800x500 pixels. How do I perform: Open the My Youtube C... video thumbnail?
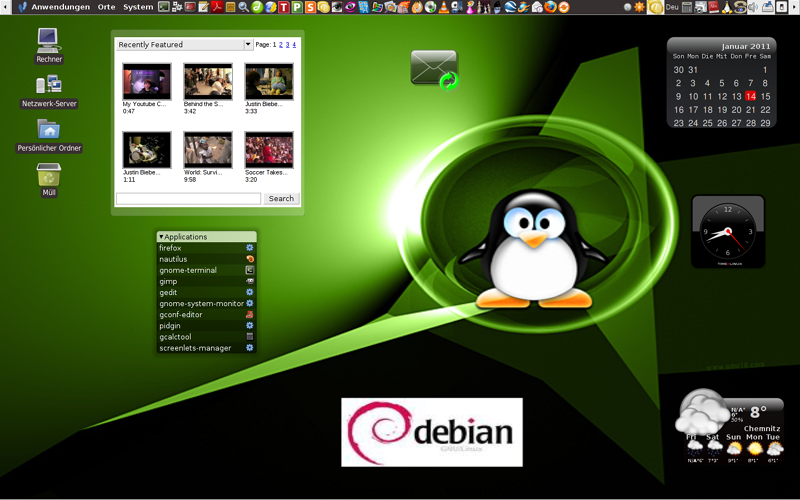click(x=146, y=82)
